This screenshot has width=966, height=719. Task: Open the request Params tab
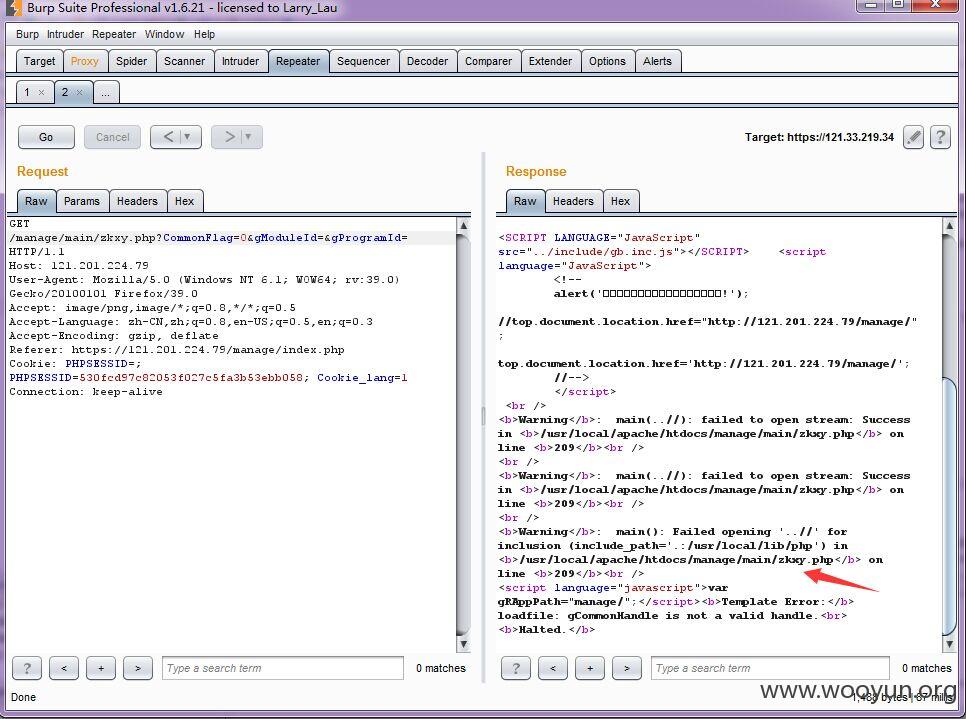[82, 201]
